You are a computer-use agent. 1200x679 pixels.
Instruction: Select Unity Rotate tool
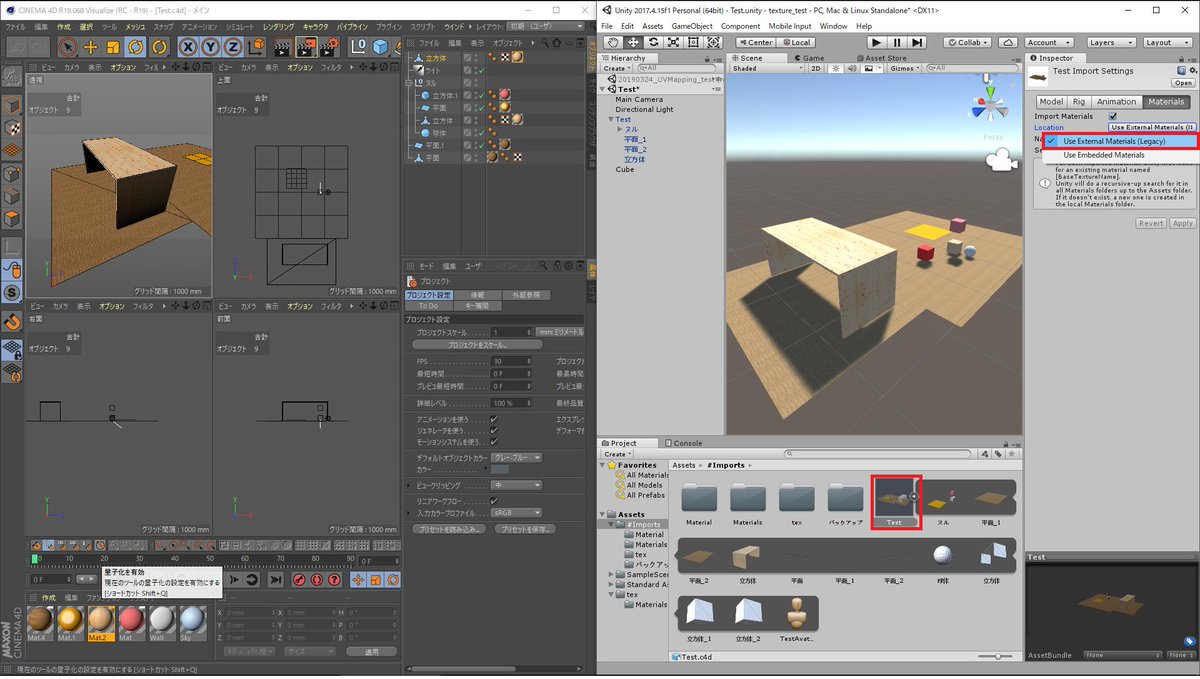(653, 42)
